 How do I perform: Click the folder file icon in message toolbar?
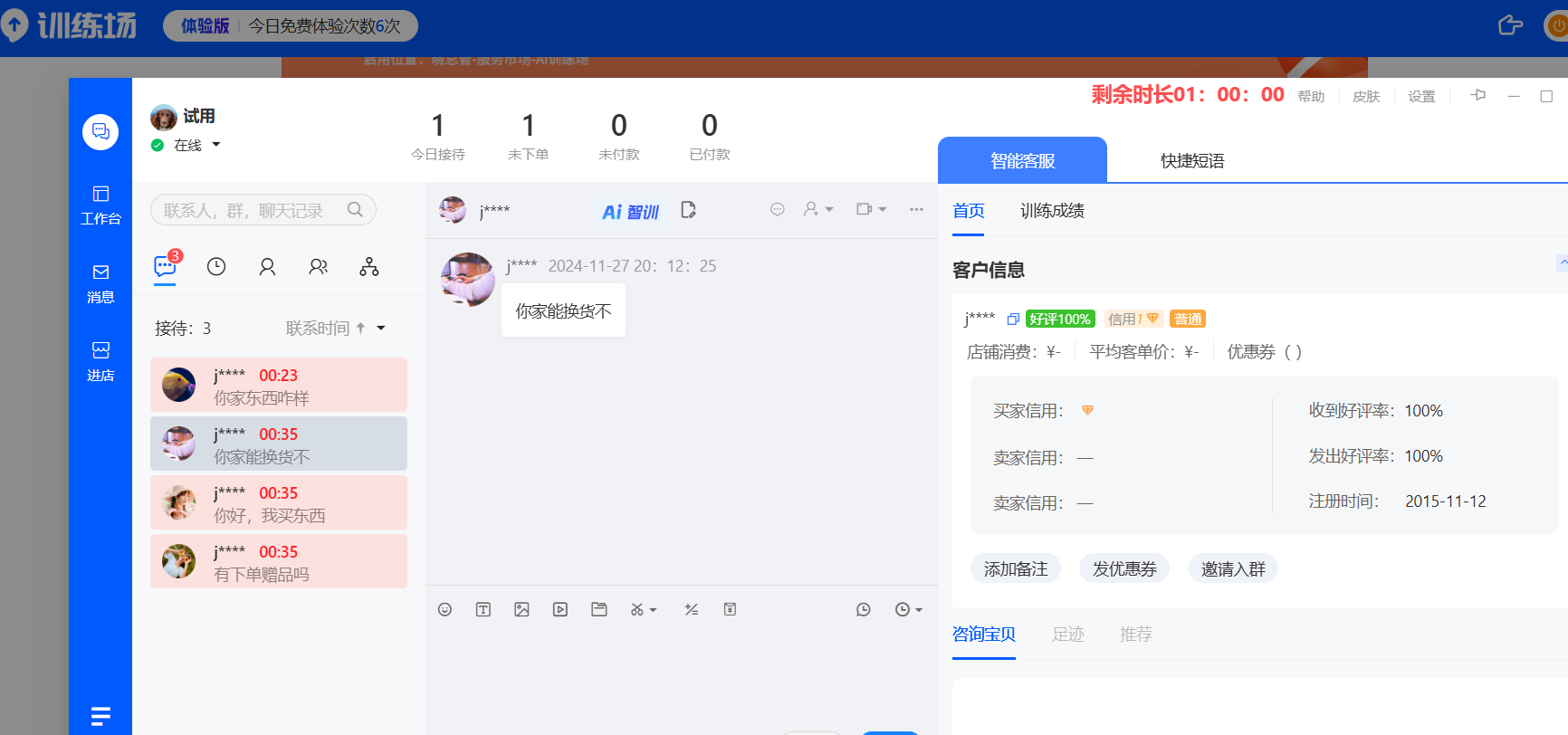[599, 609]
